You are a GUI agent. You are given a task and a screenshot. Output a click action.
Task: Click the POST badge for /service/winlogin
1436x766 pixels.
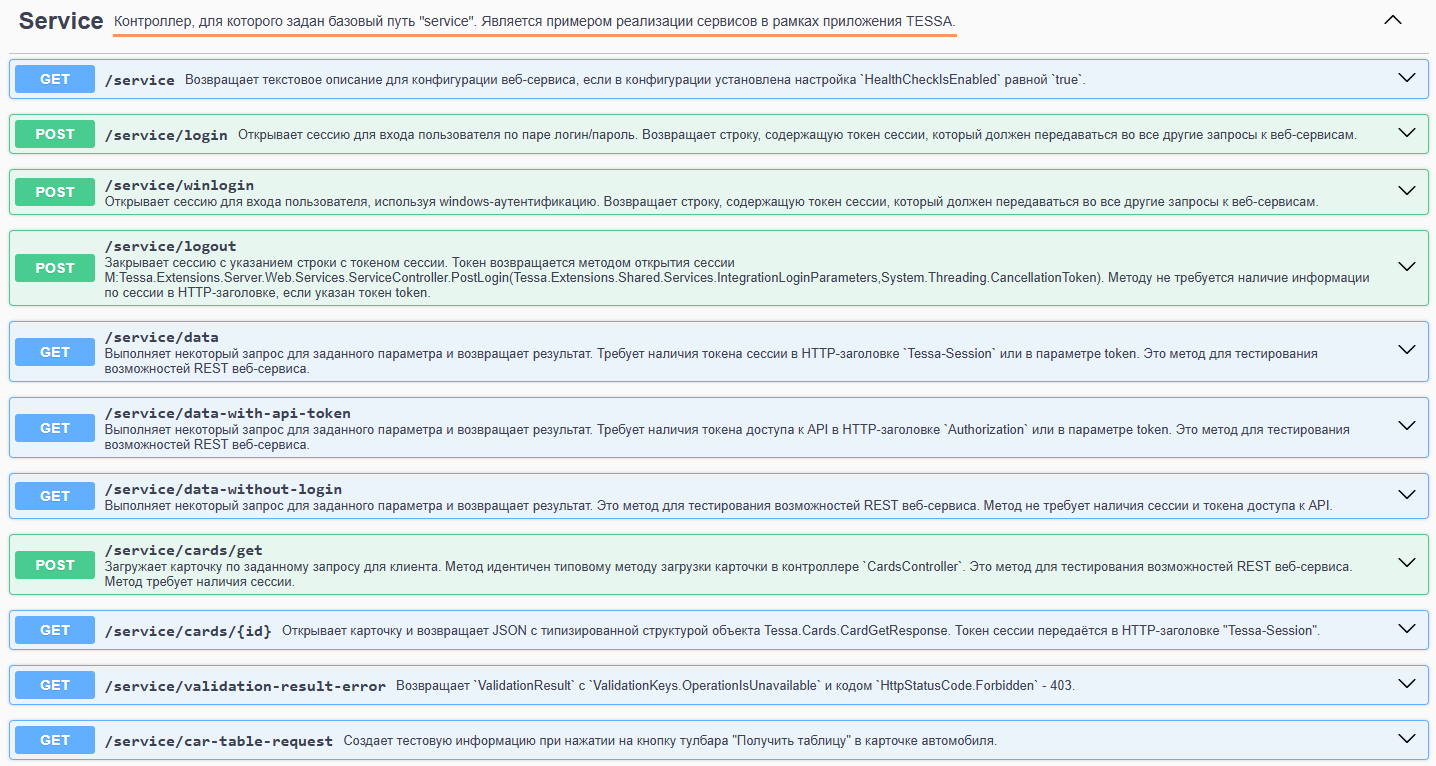(55, 192)
